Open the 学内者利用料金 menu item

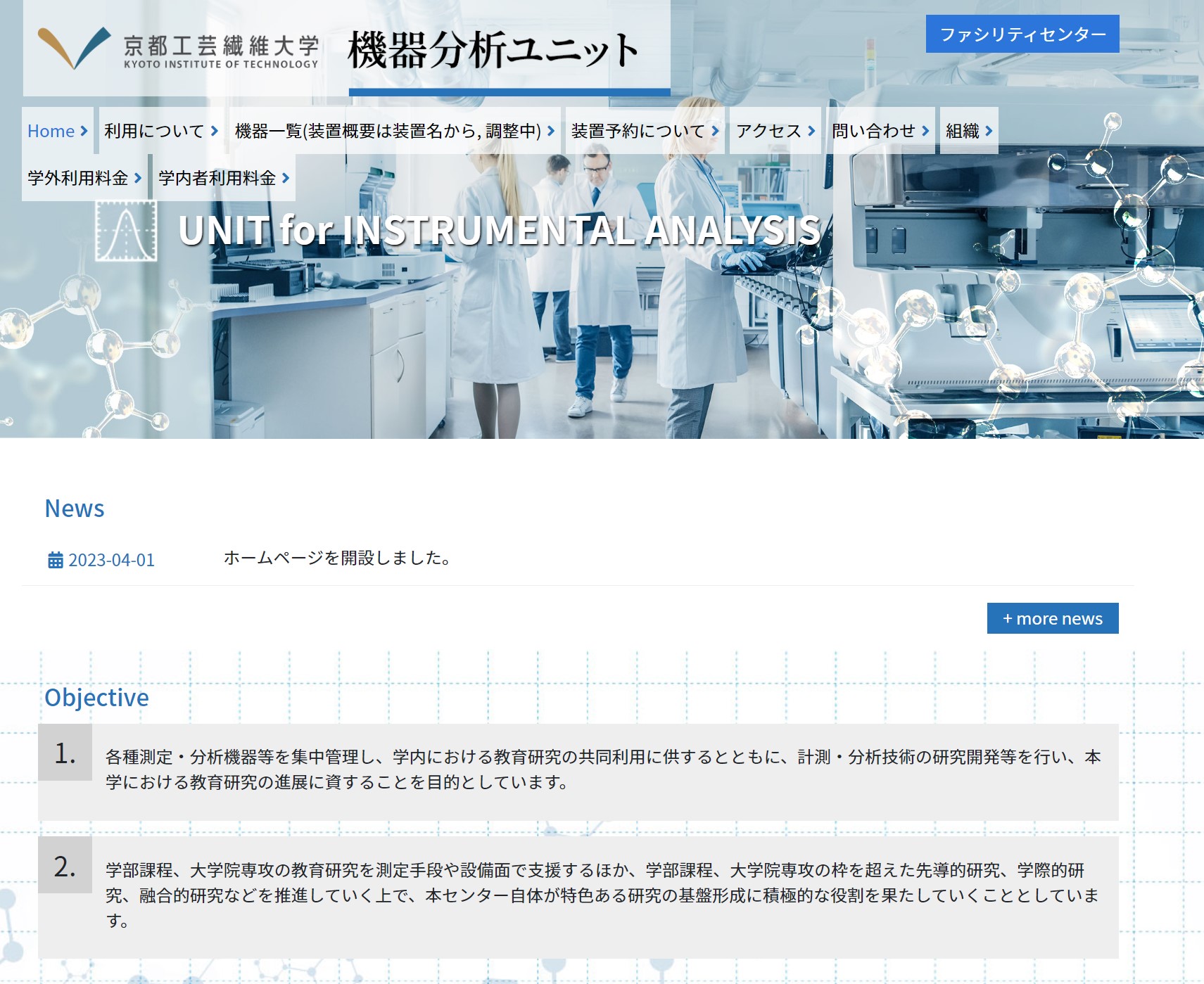224,178
